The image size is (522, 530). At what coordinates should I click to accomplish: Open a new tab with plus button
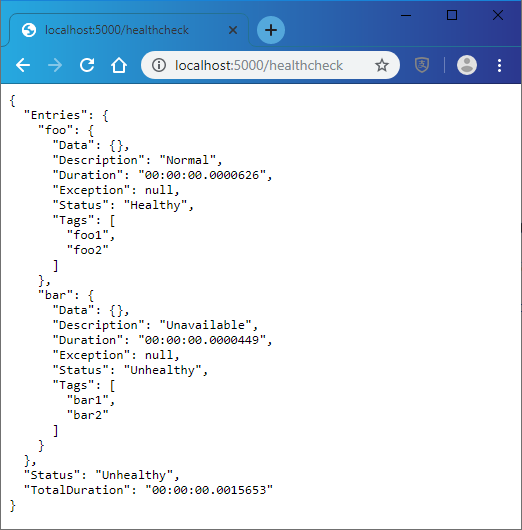(270, 30)
